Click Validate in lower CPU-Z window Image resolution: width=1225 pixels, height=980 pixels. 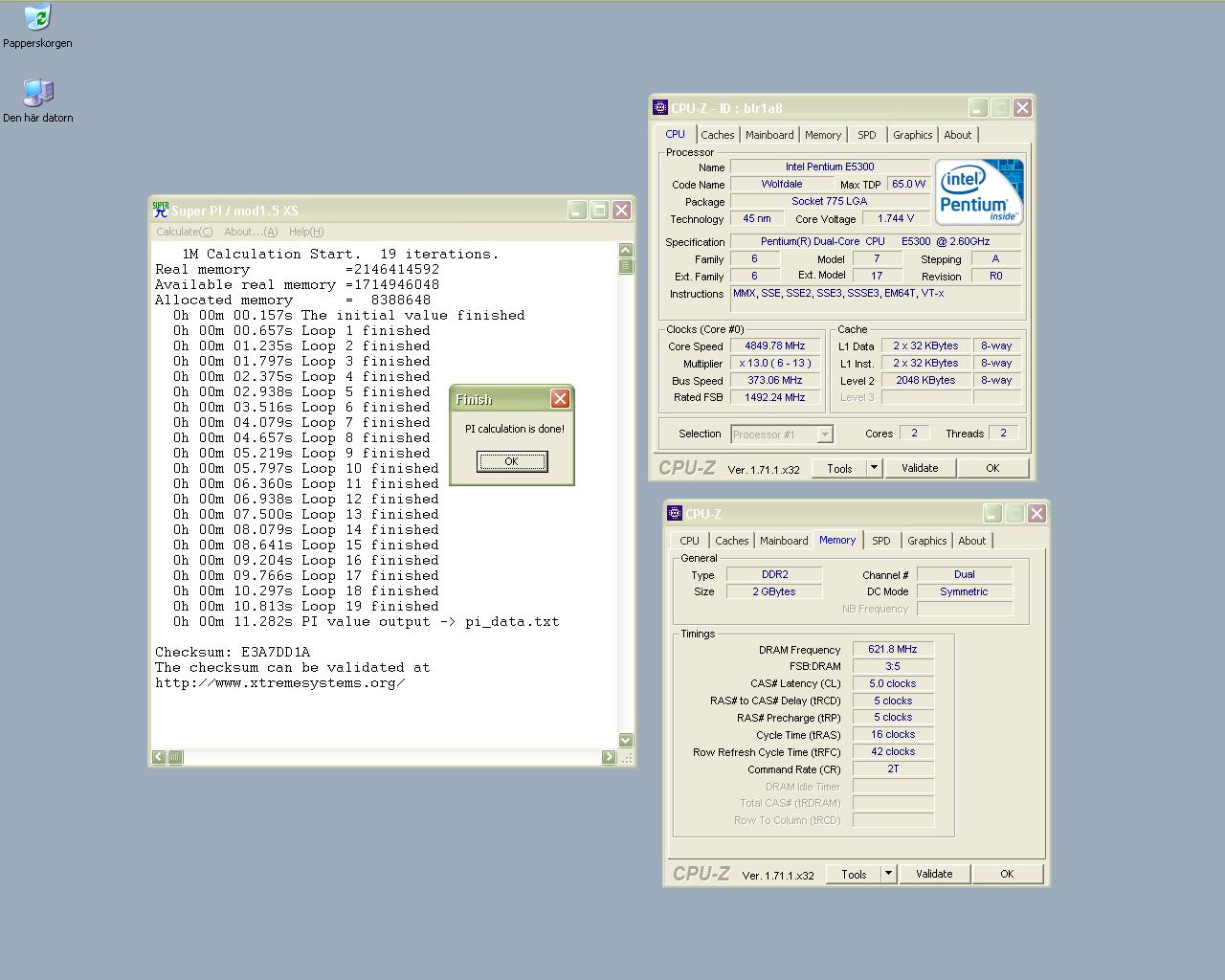coord(934,874)
